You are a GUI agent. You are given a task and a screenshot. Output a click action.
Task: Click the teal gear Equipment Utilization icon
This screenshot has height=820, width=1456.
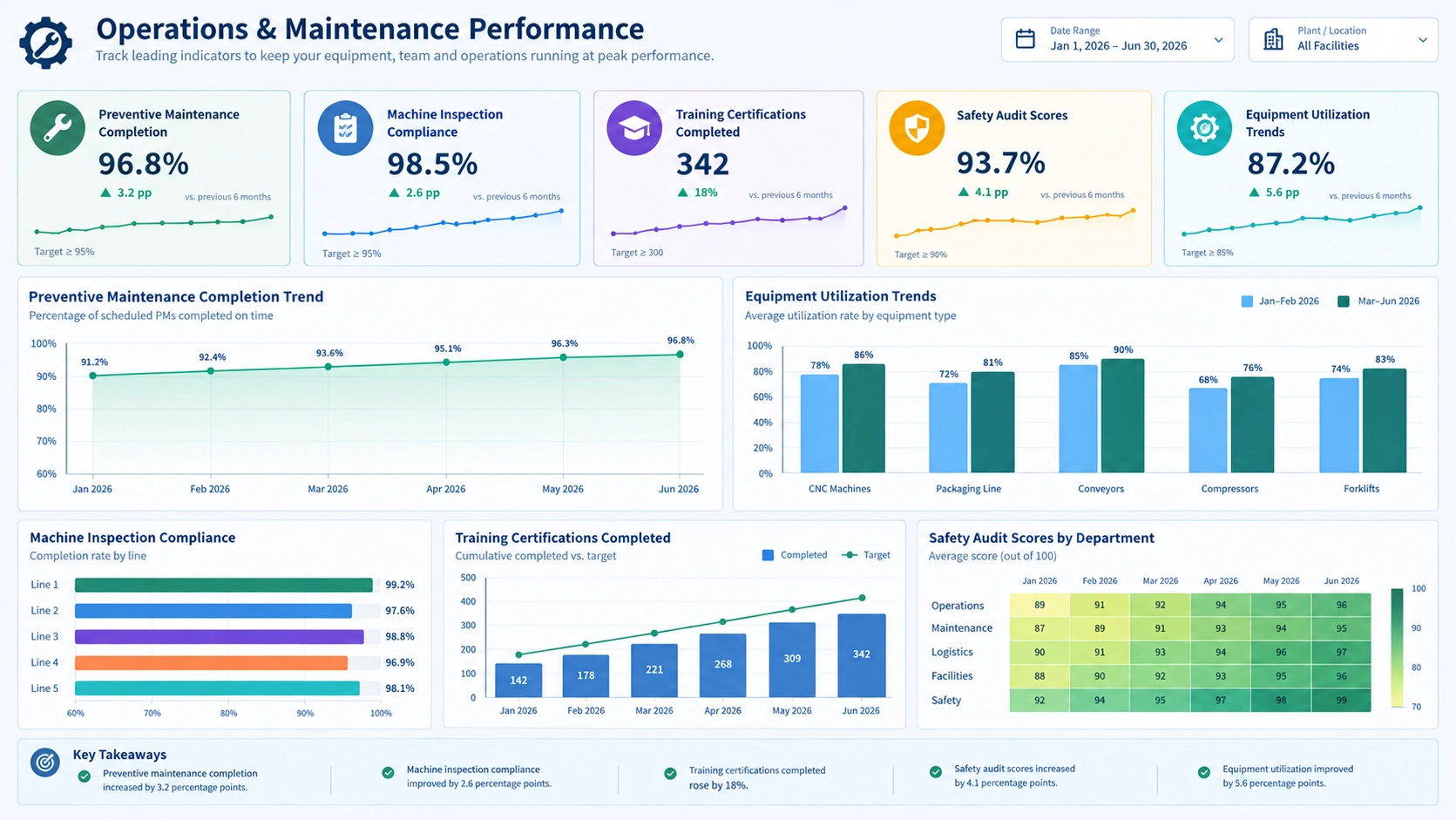point(1204,128)
